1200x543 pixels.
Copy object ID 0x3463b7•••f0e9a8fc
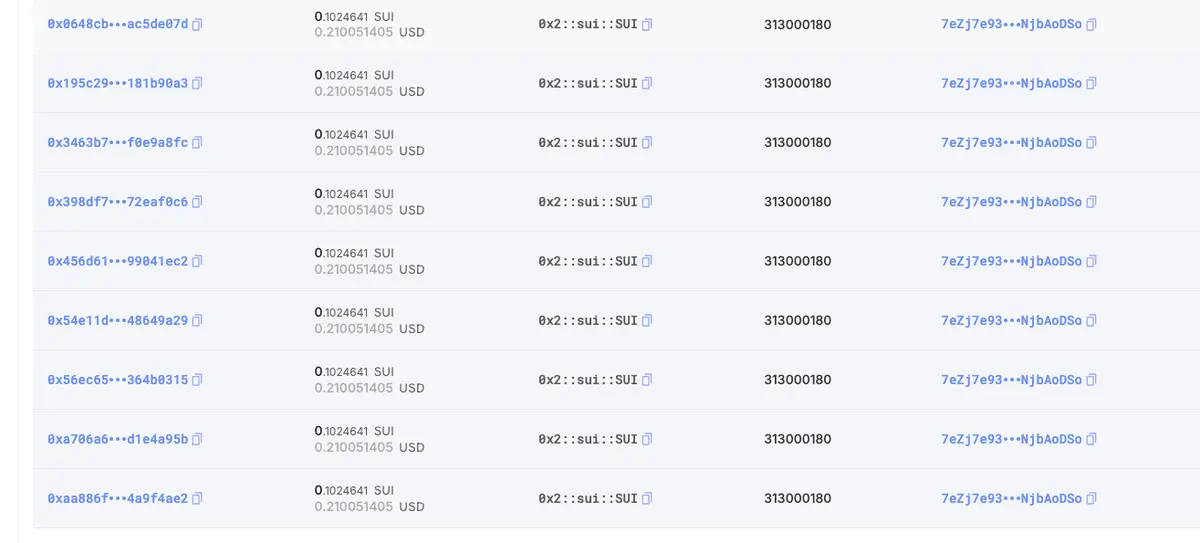197,143
